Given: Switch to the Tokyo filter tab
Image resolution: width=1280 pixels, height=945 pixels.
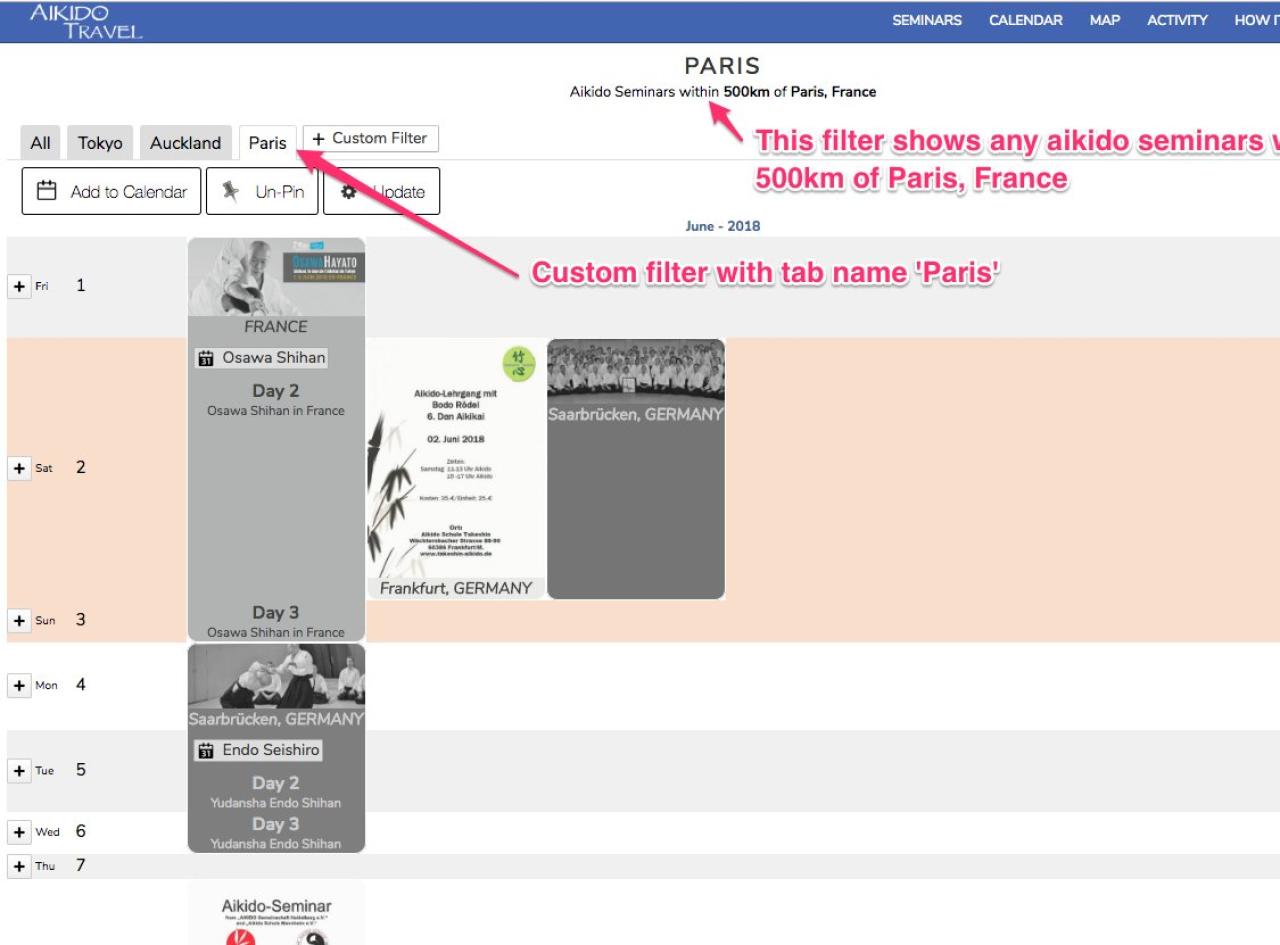Looking at the screenshot, I should pyautogui.click(x=100, y=143).
